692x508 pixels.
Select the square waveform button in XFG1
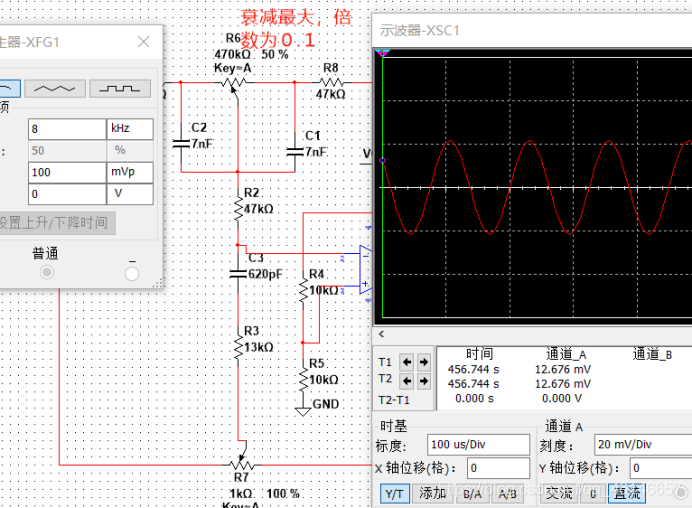click(120, 88)
